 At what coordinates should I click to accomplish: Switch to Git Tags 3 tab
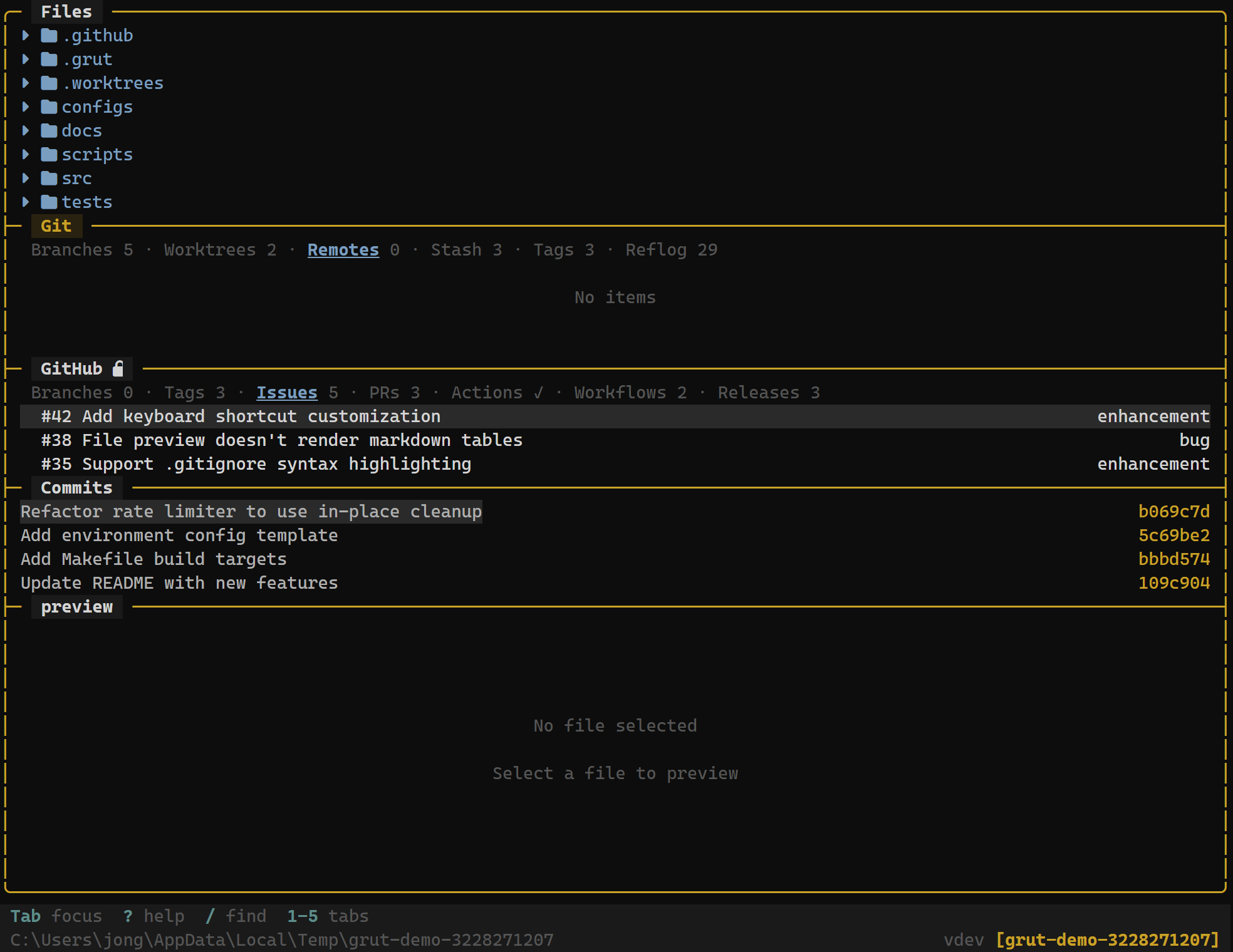[563, 250]
